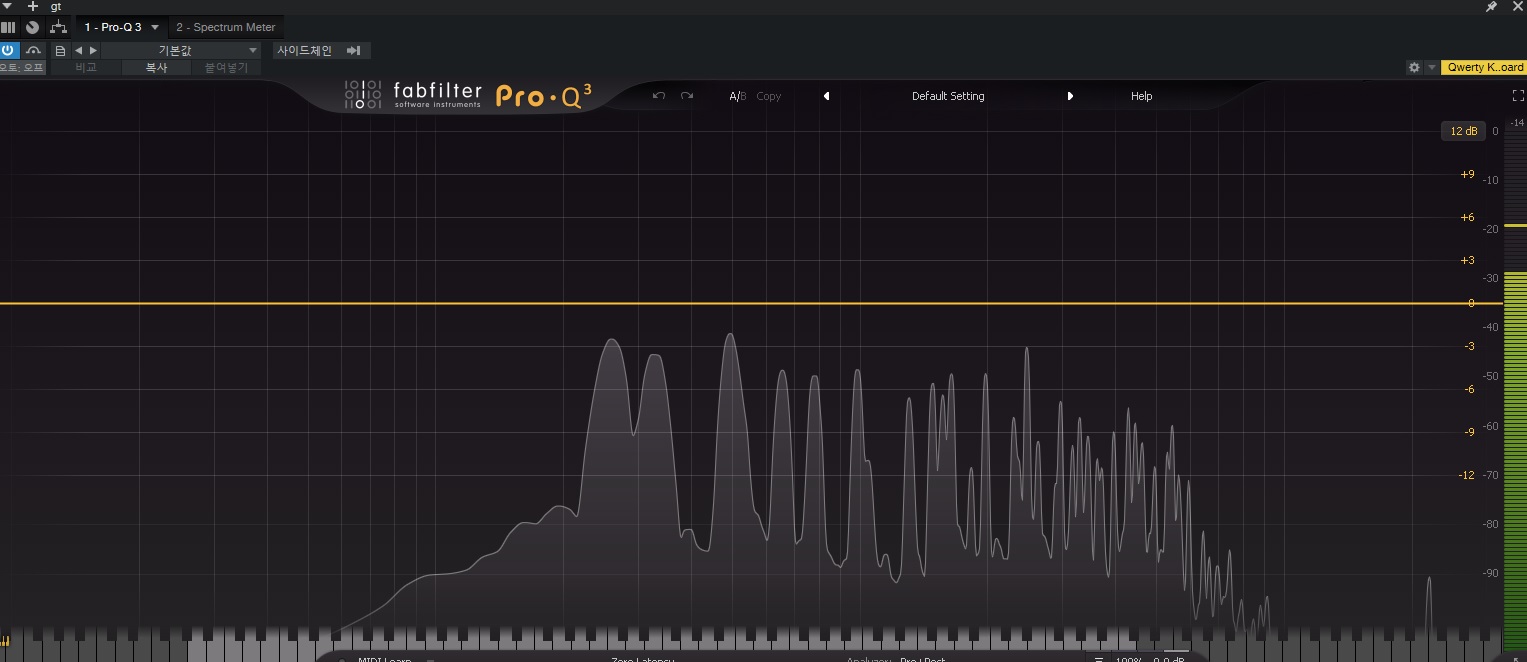
Task: Enter full screen mode icon
Action: (x=1518, y=96)
